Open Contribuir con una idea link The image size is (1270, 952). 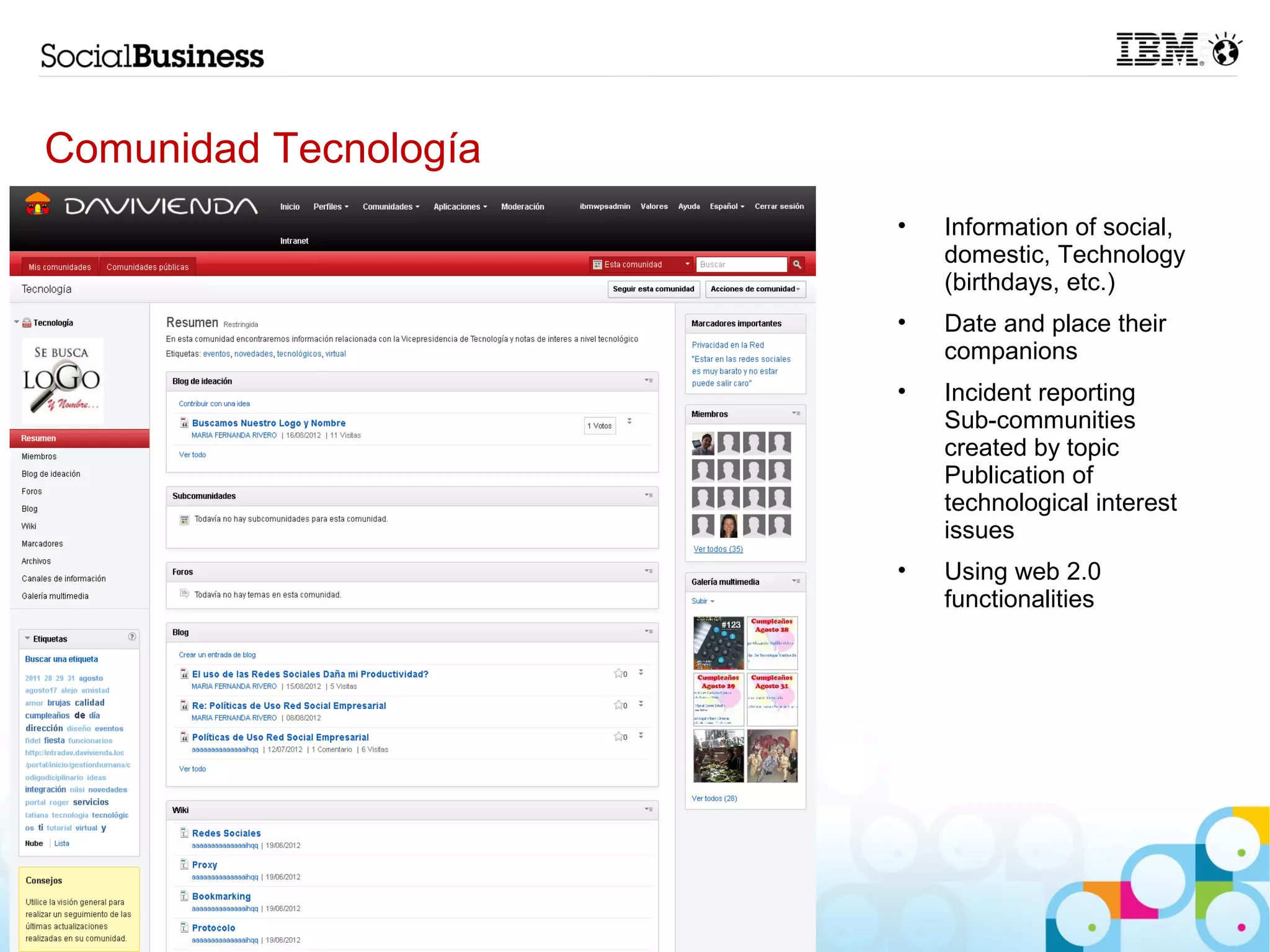(x=215, y=403)
